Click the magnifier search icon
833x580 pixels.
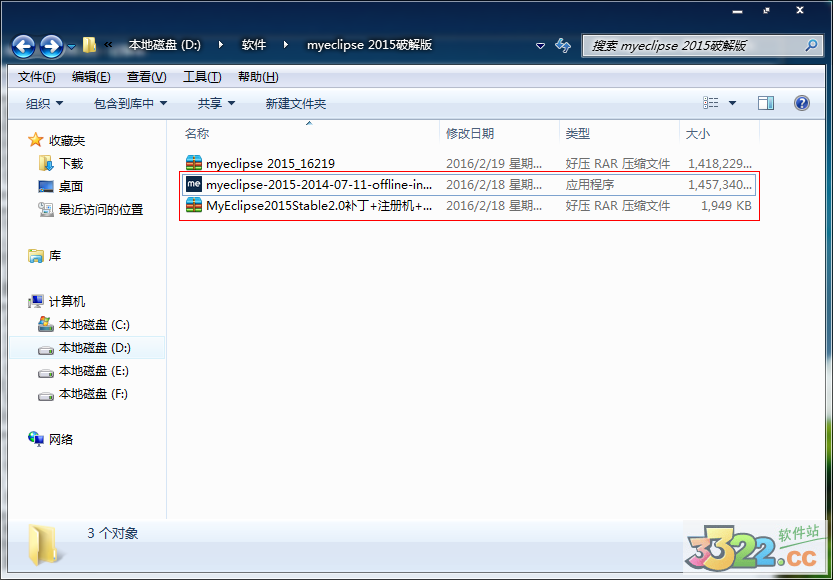811,45
